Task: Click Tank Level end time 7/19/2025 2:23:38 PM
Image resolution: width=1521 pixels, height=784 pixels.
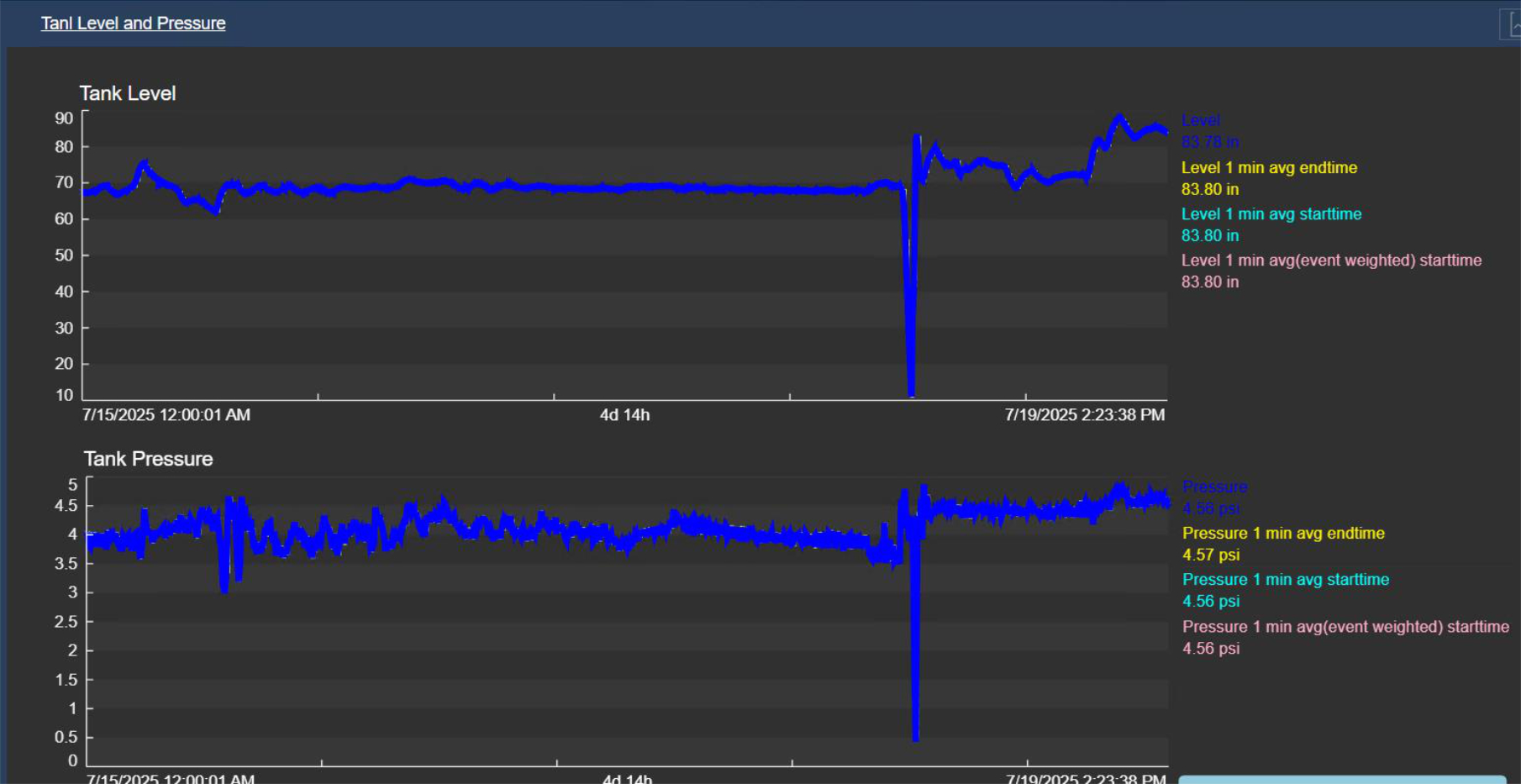Action: [x=1085, y=414]
